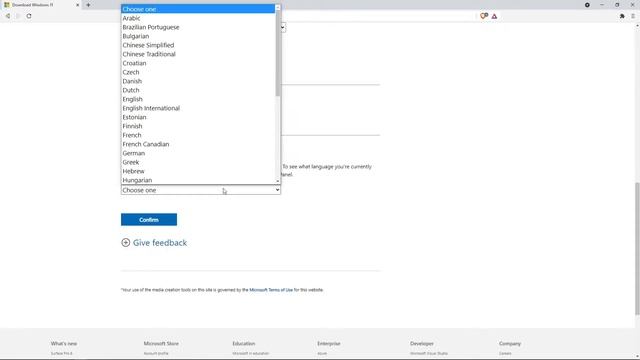This screenshot has height=360, width=640.
Task: Click the Education footer heading
Action: [244, 344]
